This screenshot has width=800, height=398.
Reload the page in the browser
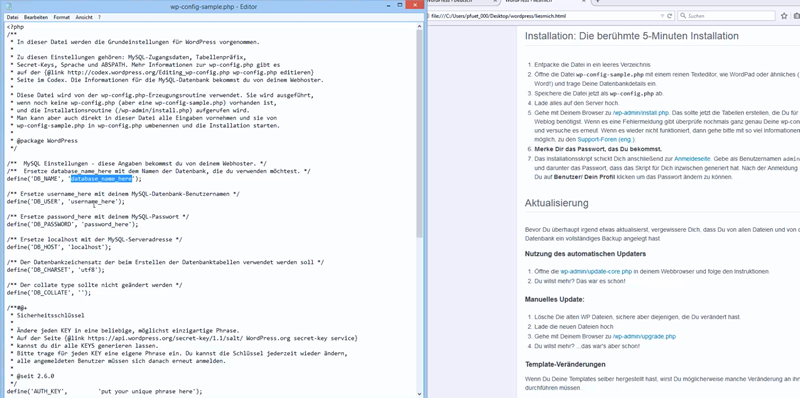click(x=670, y=16)
